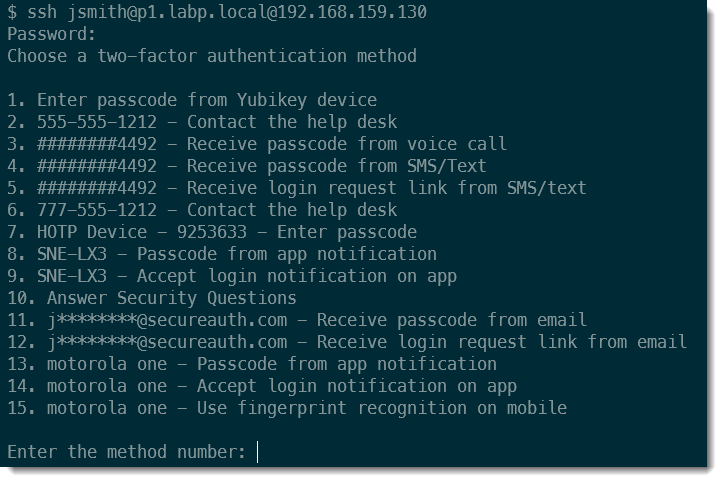Image resolution: width=722 pixels, height=482 pixels.
Task: Click the text cursor after method number prompt
Action: point(257,452)
